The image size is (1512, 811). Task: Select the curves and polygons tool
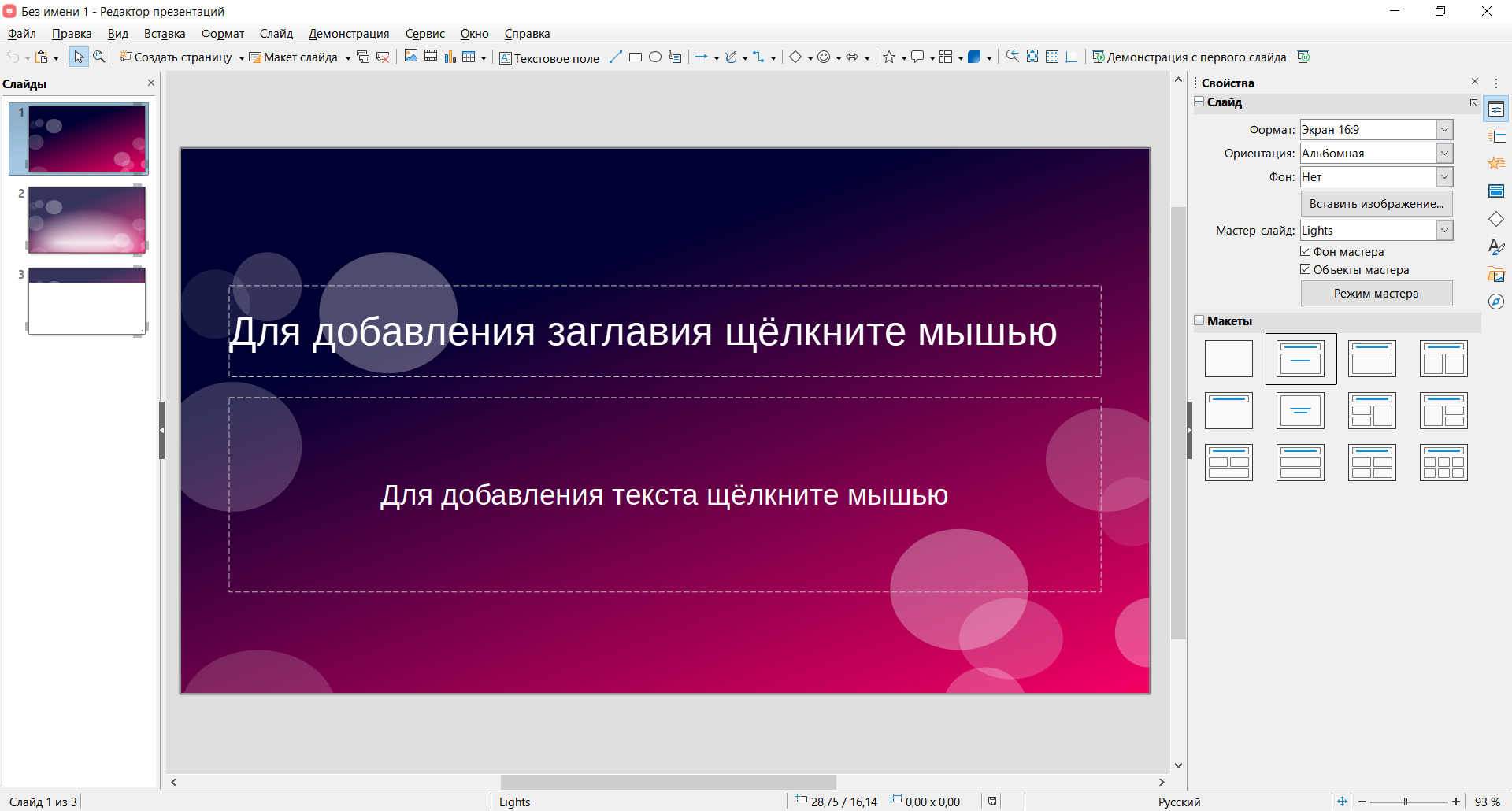731,57
